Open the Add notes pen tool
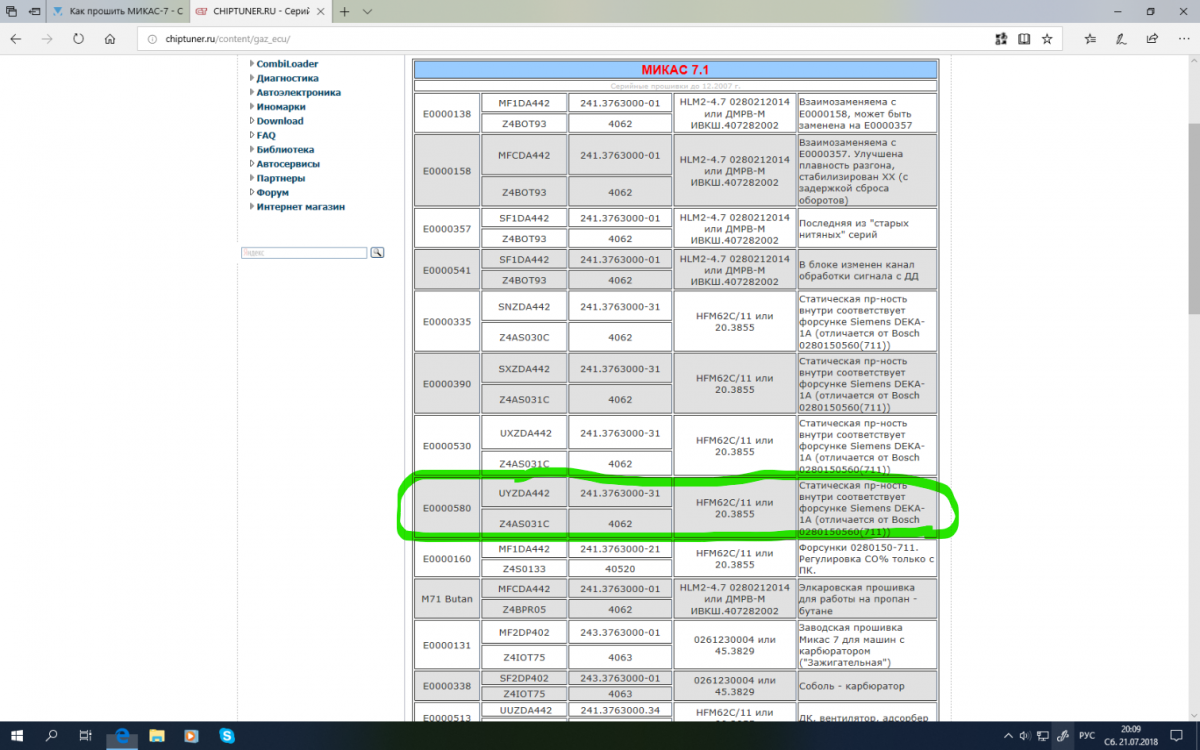The height and width of the screenshot is (750, 1200). (1123, 39)
